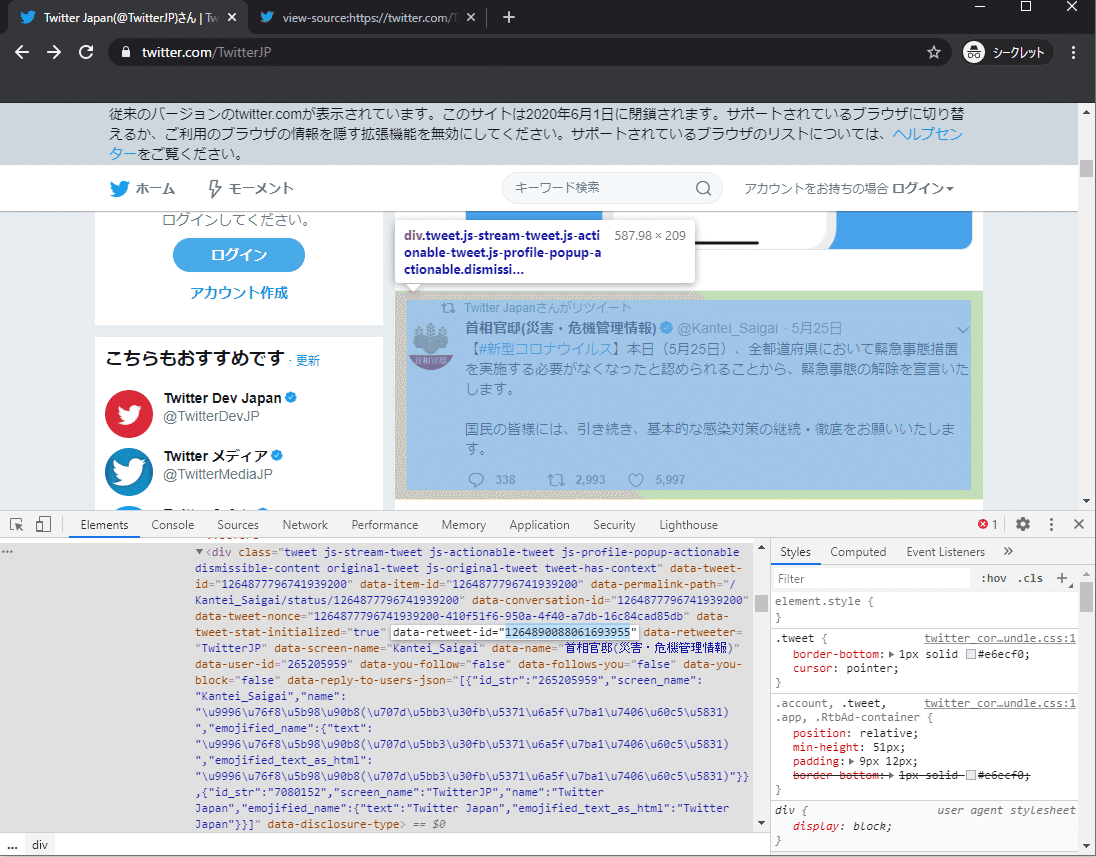This screenshot has height=857, width=1096.
Task: Click the アカウント作成 link
Action: [x=238, y=292]
